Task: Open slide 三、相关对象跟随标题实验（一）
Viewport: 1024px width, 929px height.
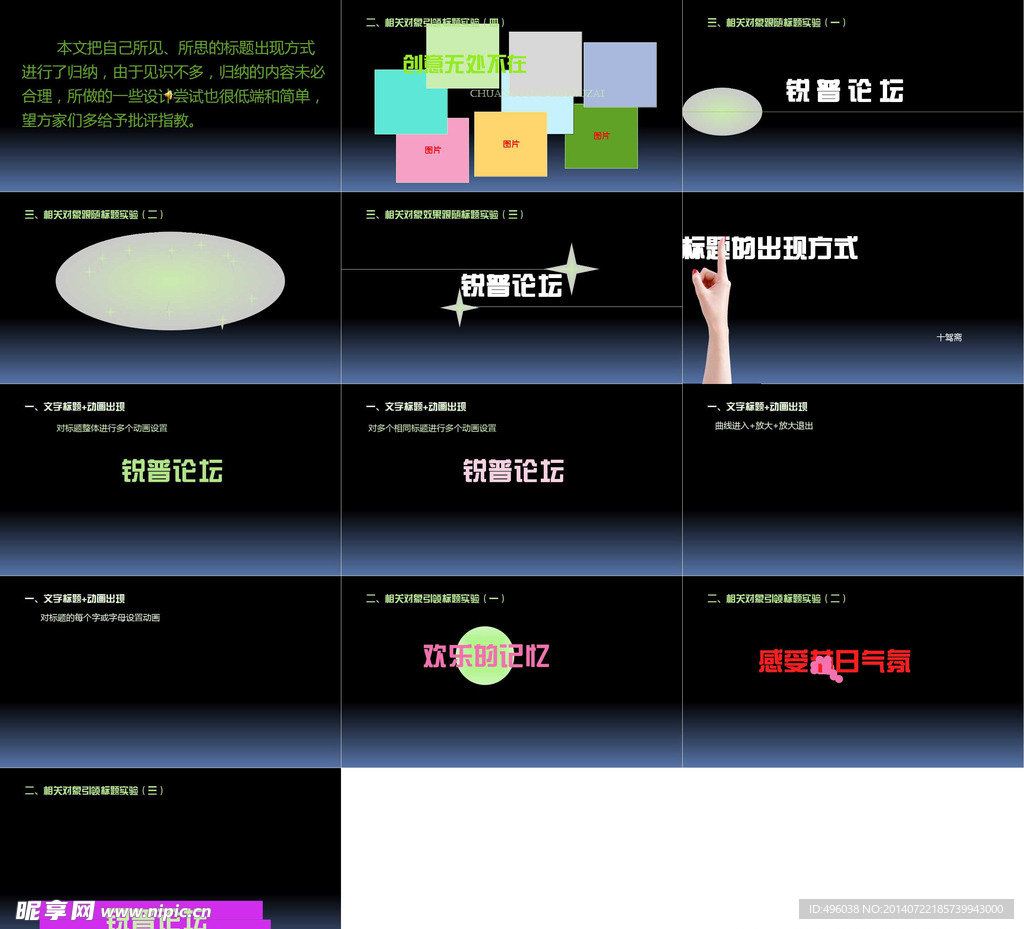Action: (x=853, y=95)
